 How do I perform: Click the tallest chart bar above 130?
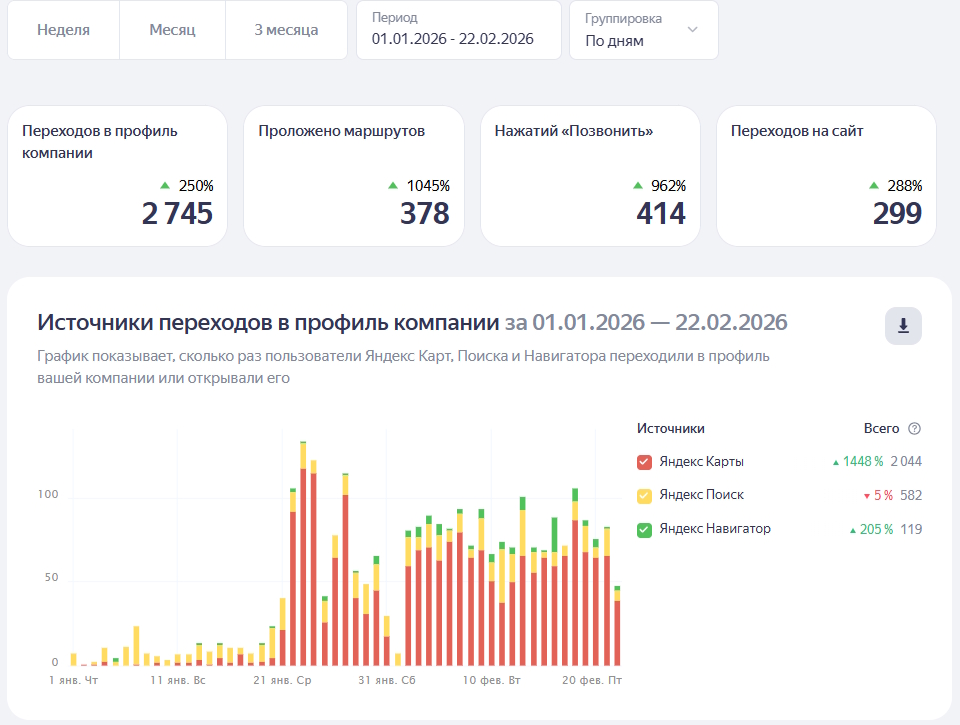click(303, 554)
